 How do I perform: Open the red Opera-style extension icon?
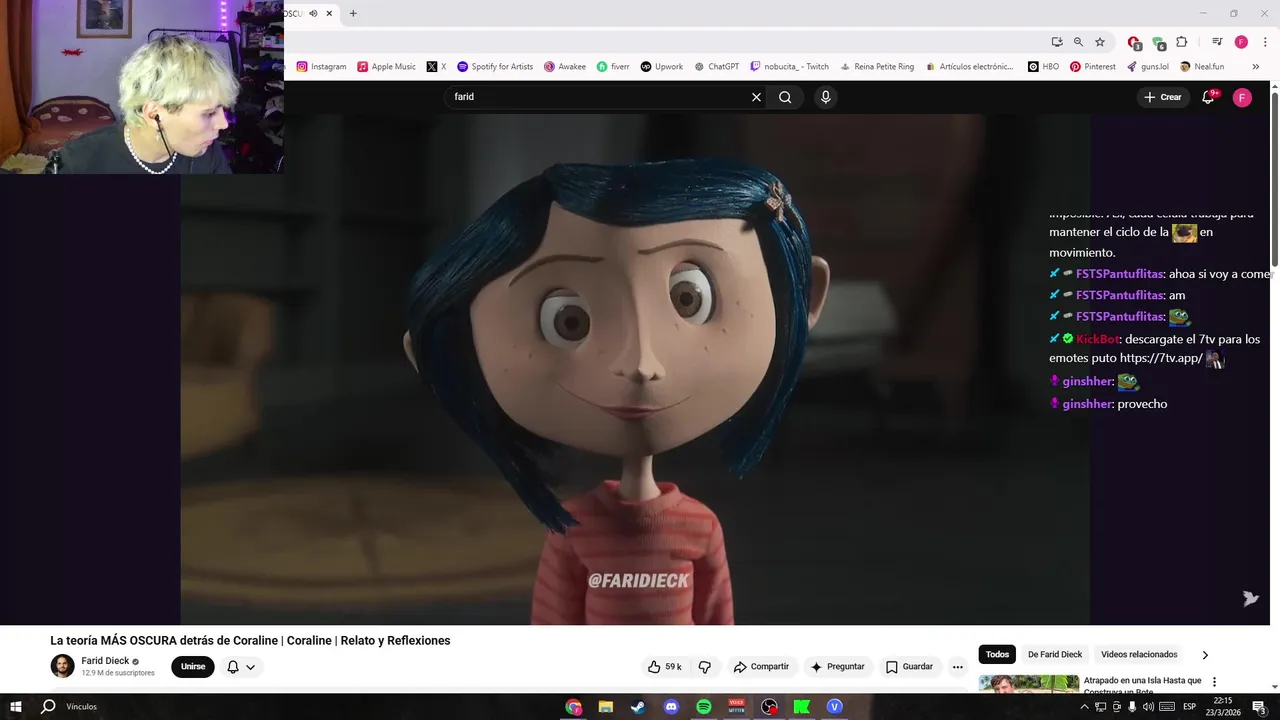[1134, 42]
